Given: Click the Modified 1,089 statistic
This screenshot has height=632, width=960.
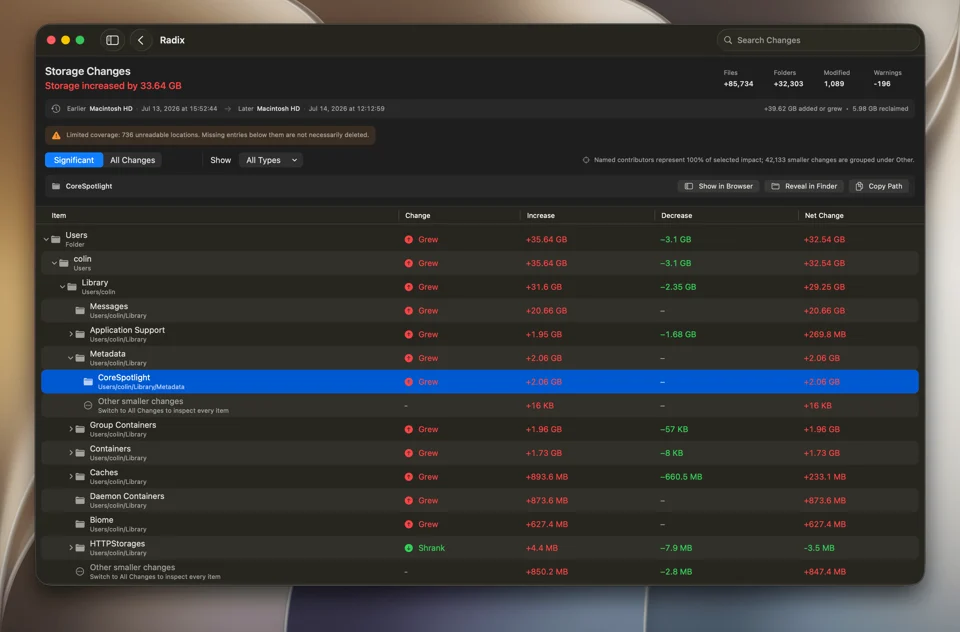Looking at the screenshot, I should click(x=836, y=78).
